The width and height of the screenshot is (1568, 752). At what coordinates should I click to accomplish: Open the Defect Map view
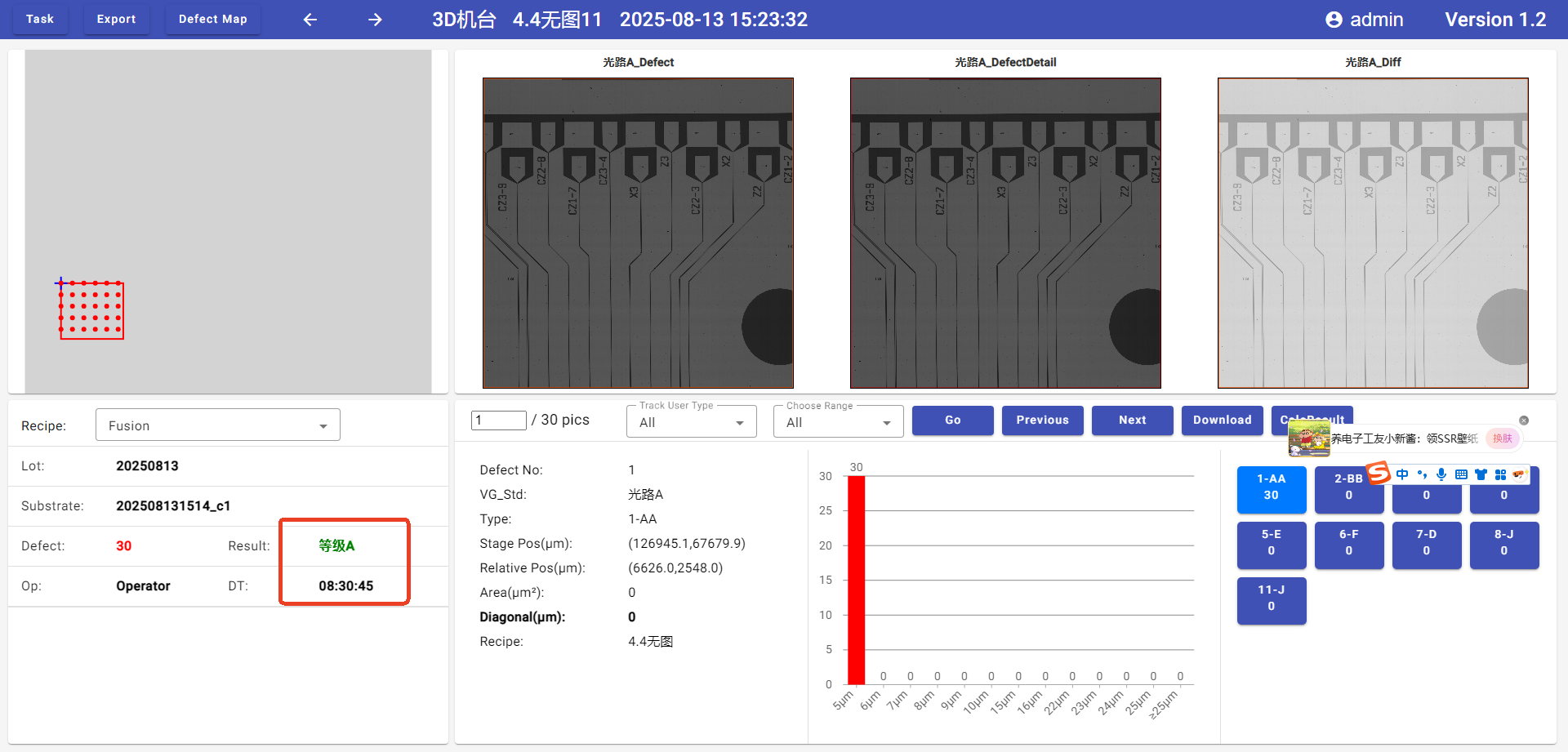tap(212, 19)
